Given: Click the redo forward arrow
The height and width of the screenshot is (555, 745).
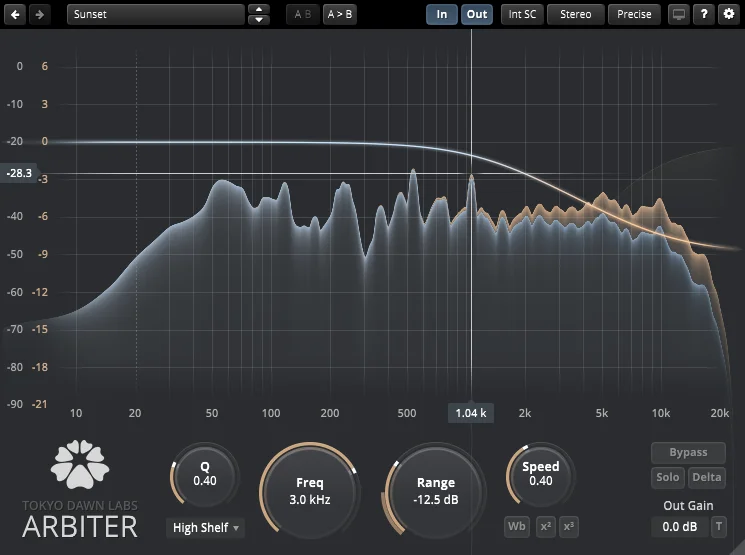Looking at the screenshot, I should pyautogui.click(x=39, y=14).
